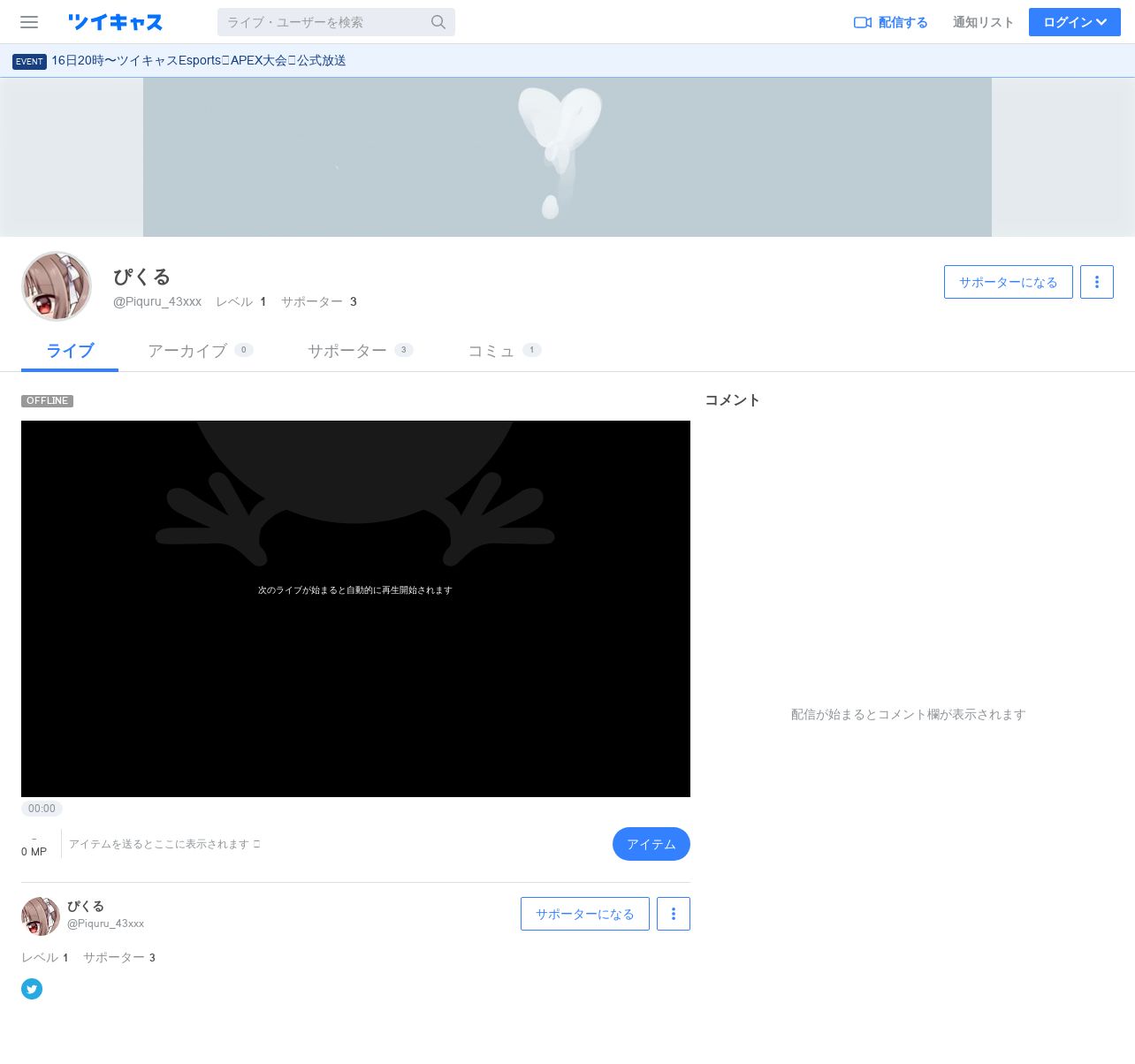Click the 0 MP points display
The width and height of the screenshot is (1135, 1064).
click(x=34, y=852)
